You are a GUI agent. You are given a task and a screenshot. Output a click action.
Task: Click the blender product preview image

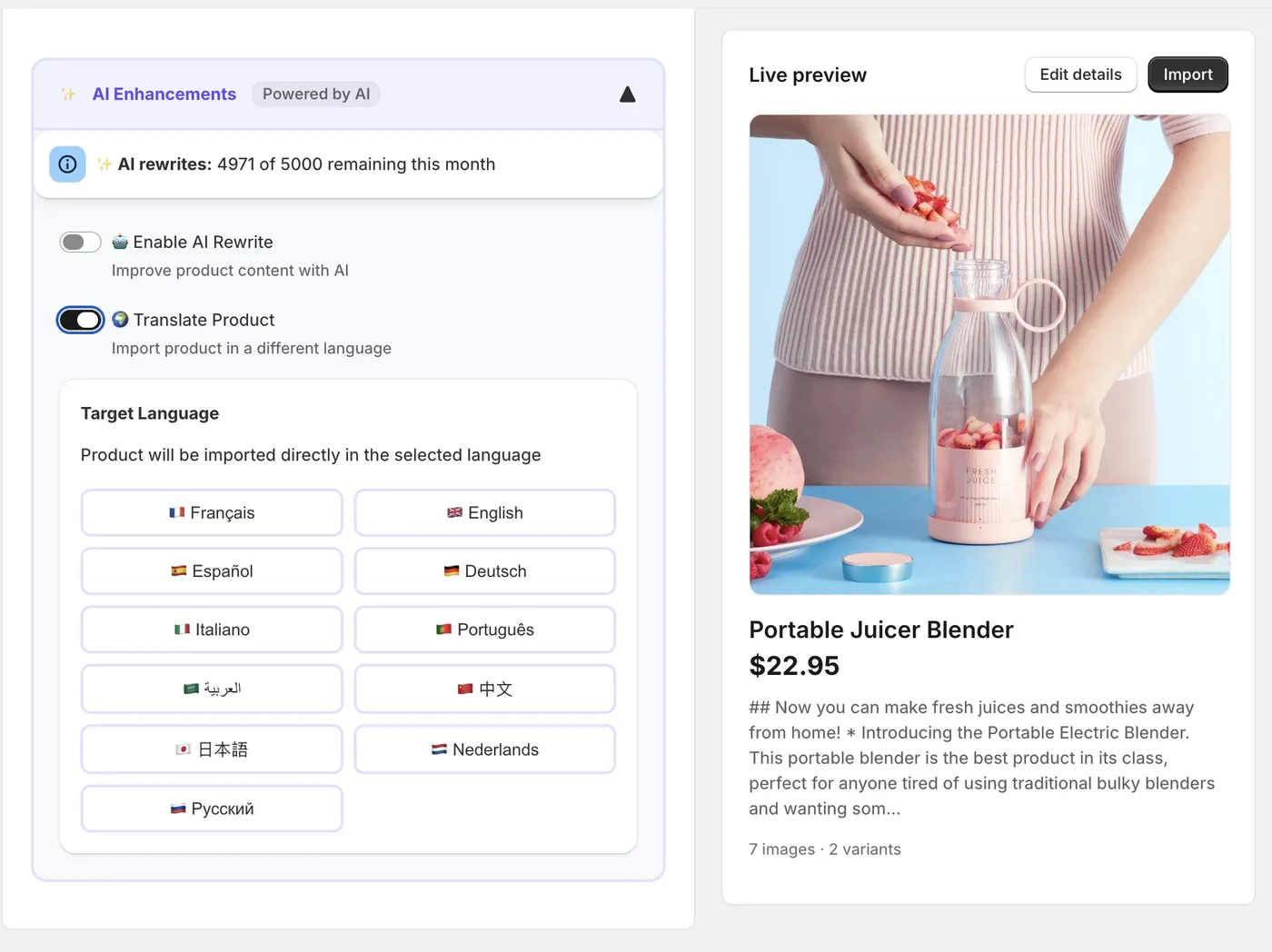point(989,354)
